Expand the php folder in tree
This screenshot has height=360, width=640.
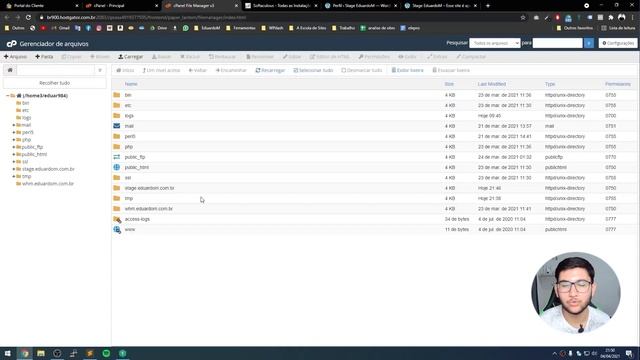pyautogui.click(x=14, y=140)
